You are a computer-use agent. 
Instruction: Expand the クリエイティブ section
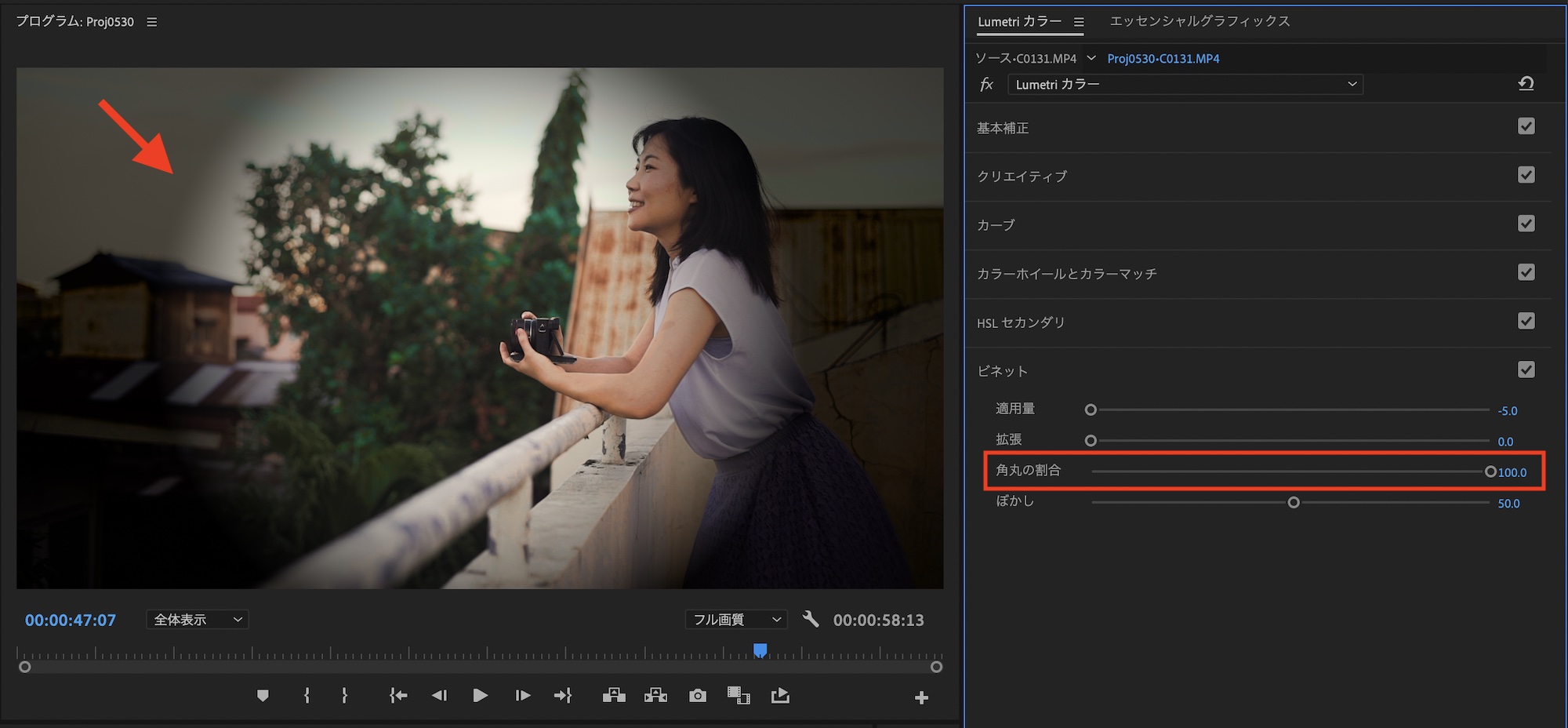tap(1022, 177)
